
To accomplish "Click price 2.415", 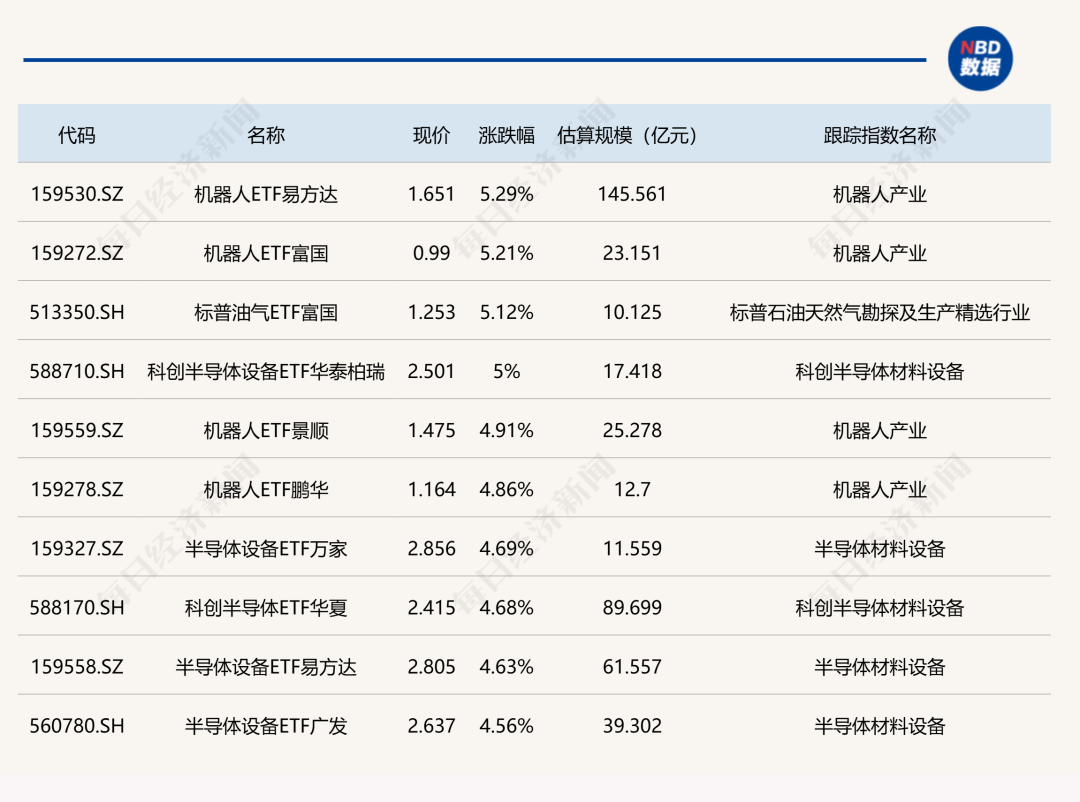I will [431, 608].
